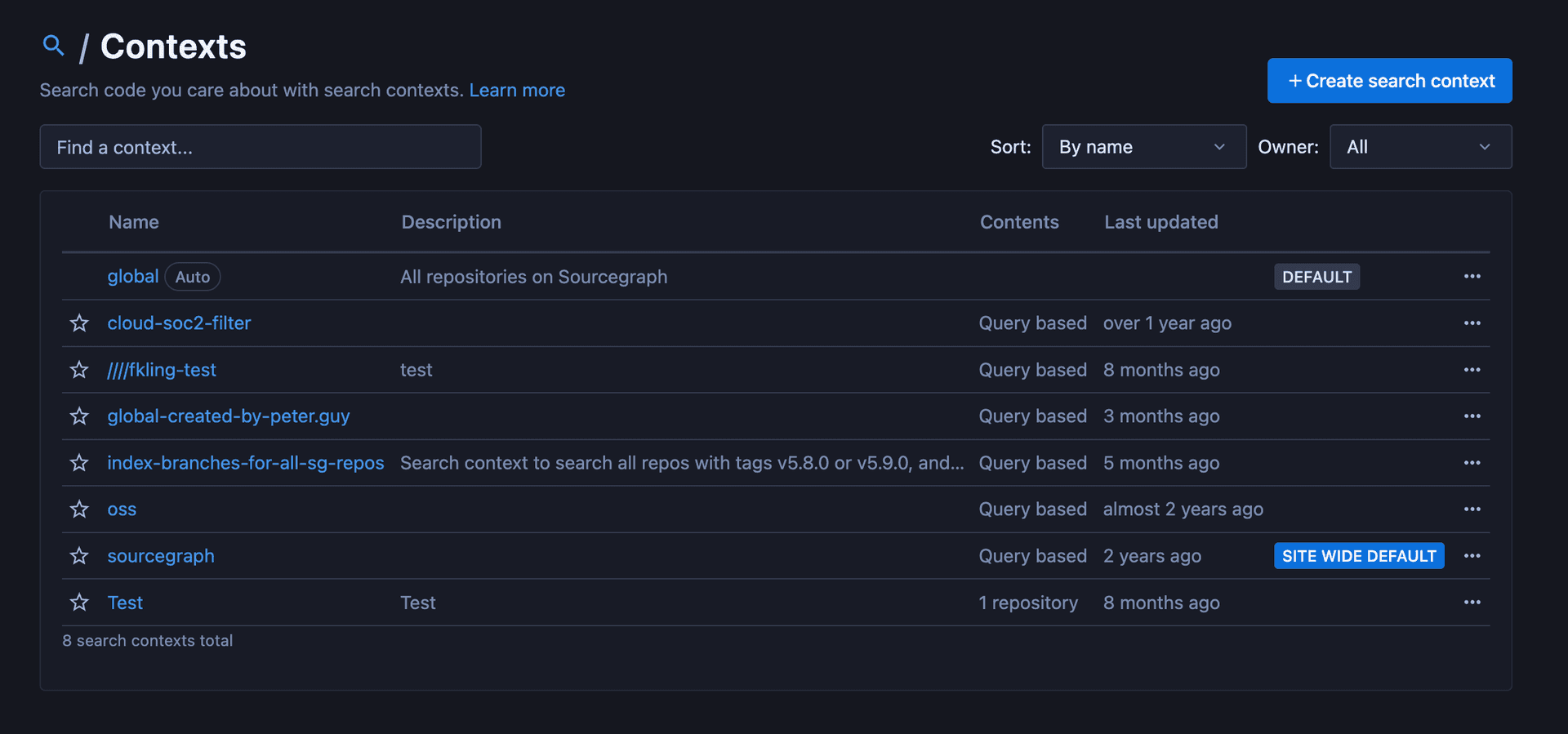Open actions menu for oss context

click(x=1472, y=509)
